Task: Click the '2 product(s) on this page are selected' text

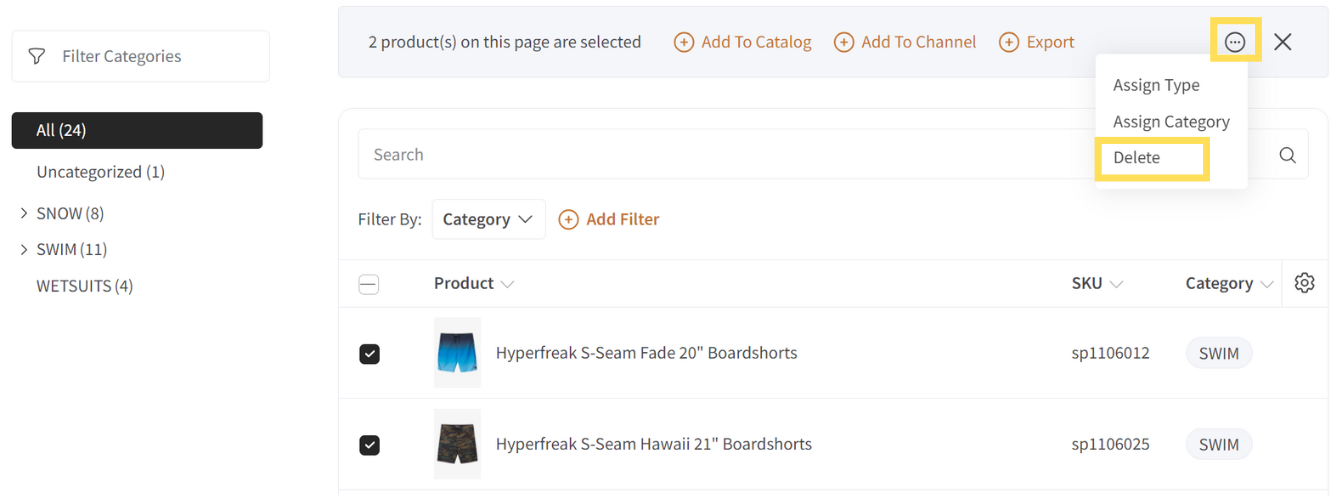Action: pyautogui.click(x=505, y=42)
